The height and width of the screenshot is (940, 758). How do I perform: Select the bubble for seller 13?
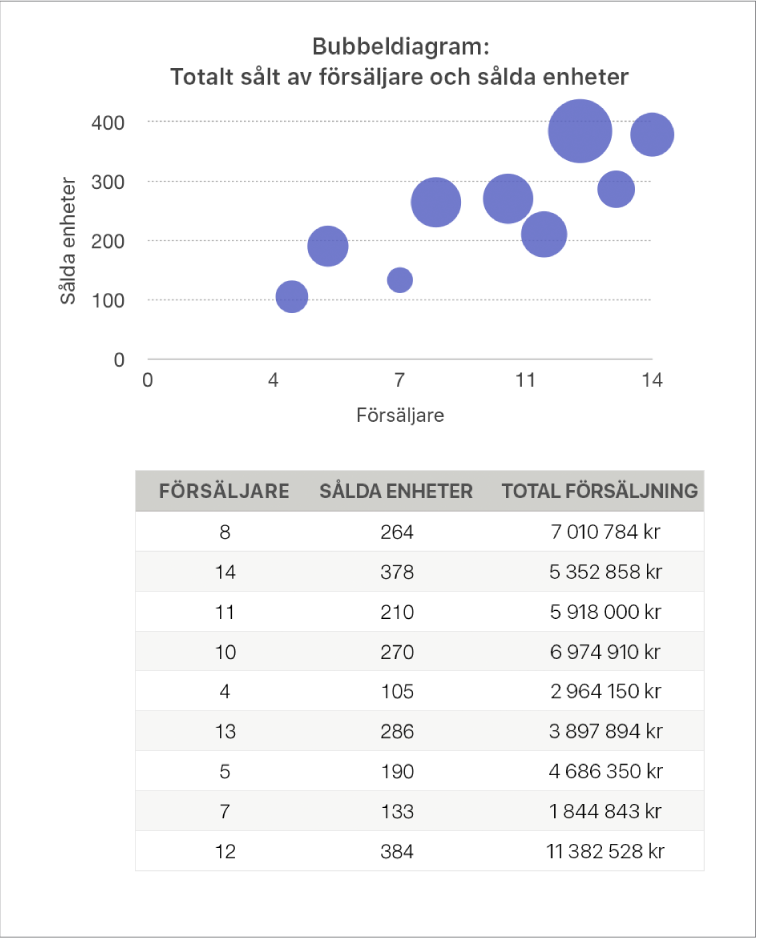pos(616,188)
